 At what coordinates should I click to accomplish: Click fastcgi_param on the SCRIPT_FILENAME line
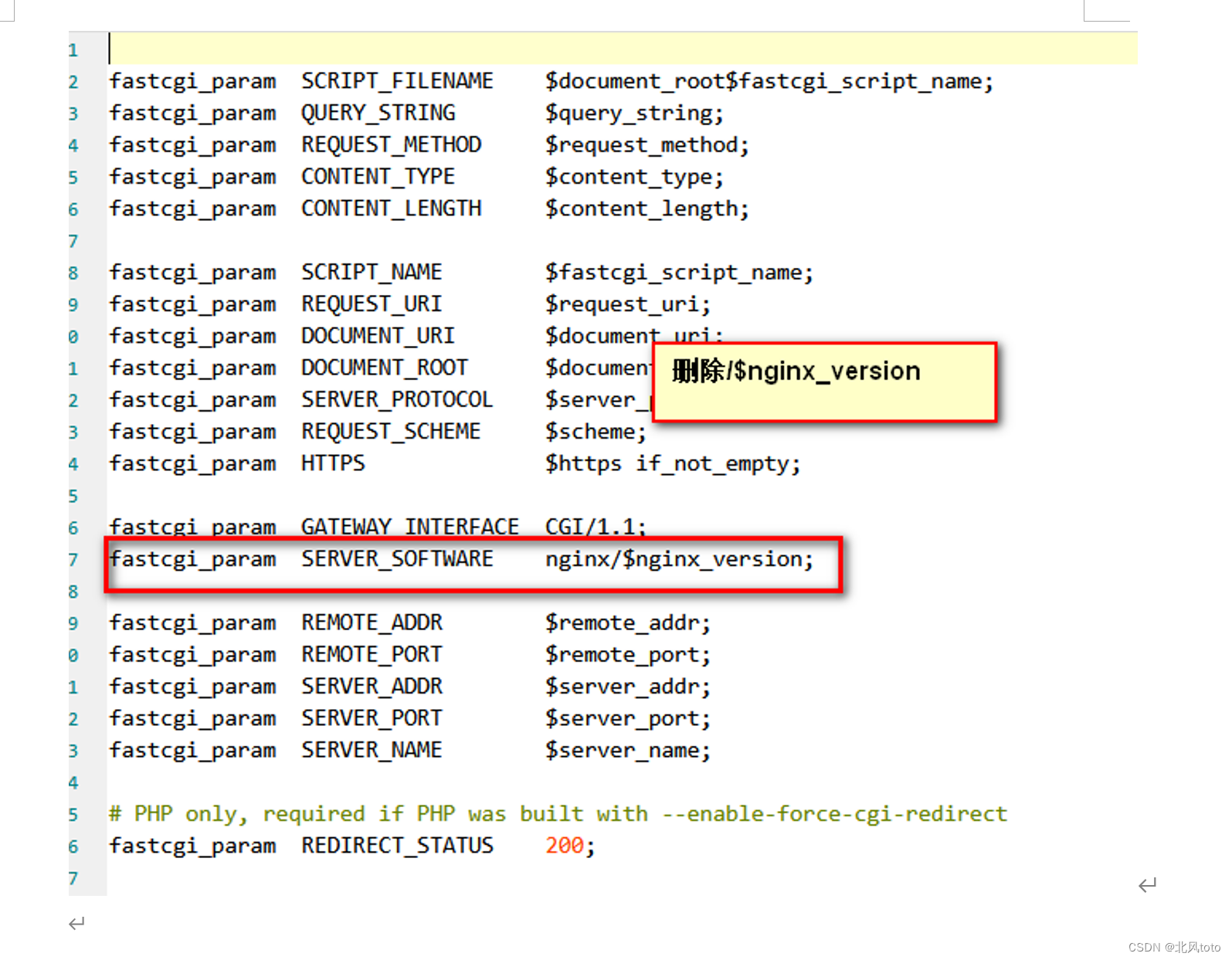tap(192, 82)
